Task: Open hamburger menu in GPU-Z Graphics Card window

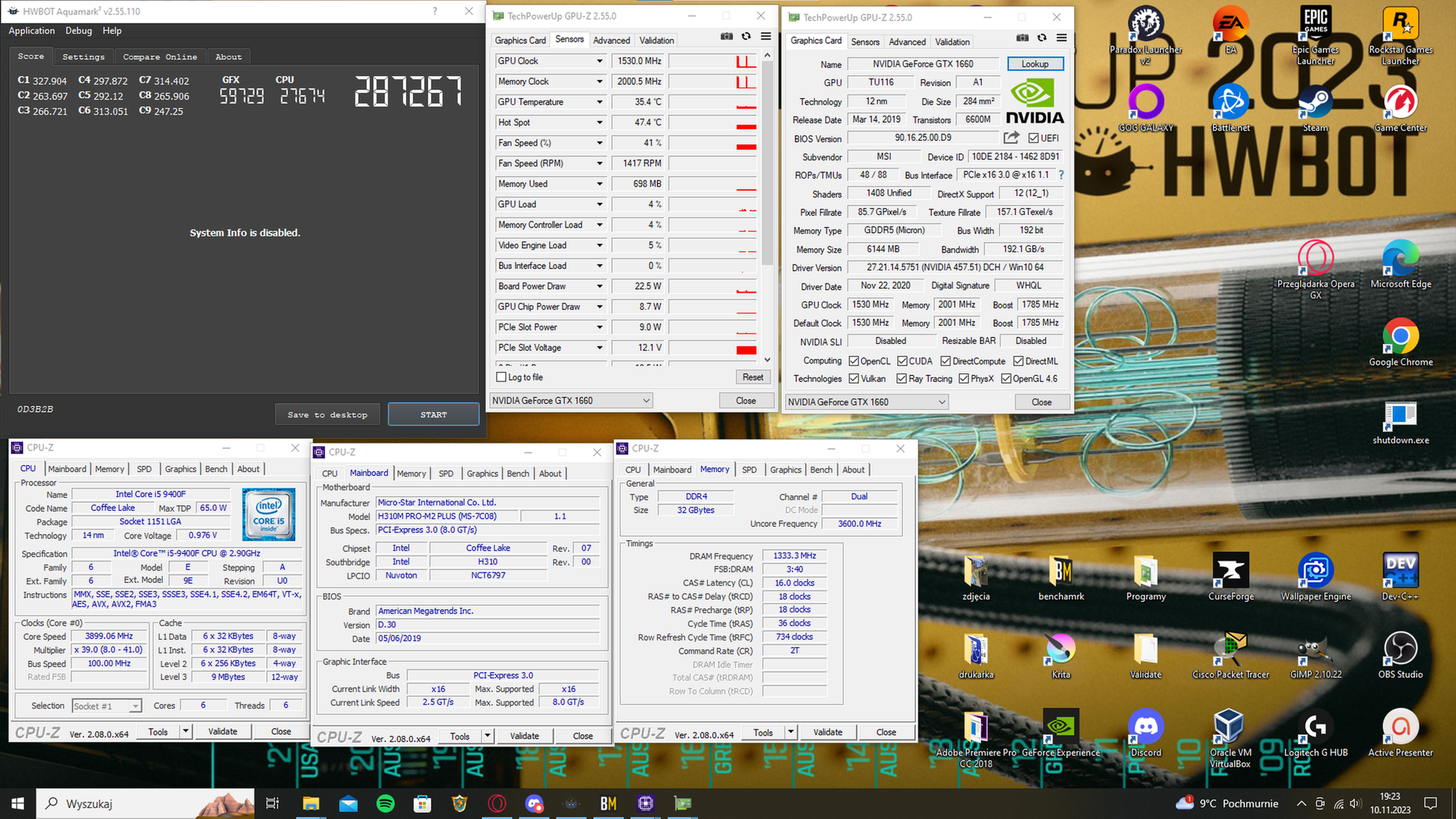Action: (1062, 38)
